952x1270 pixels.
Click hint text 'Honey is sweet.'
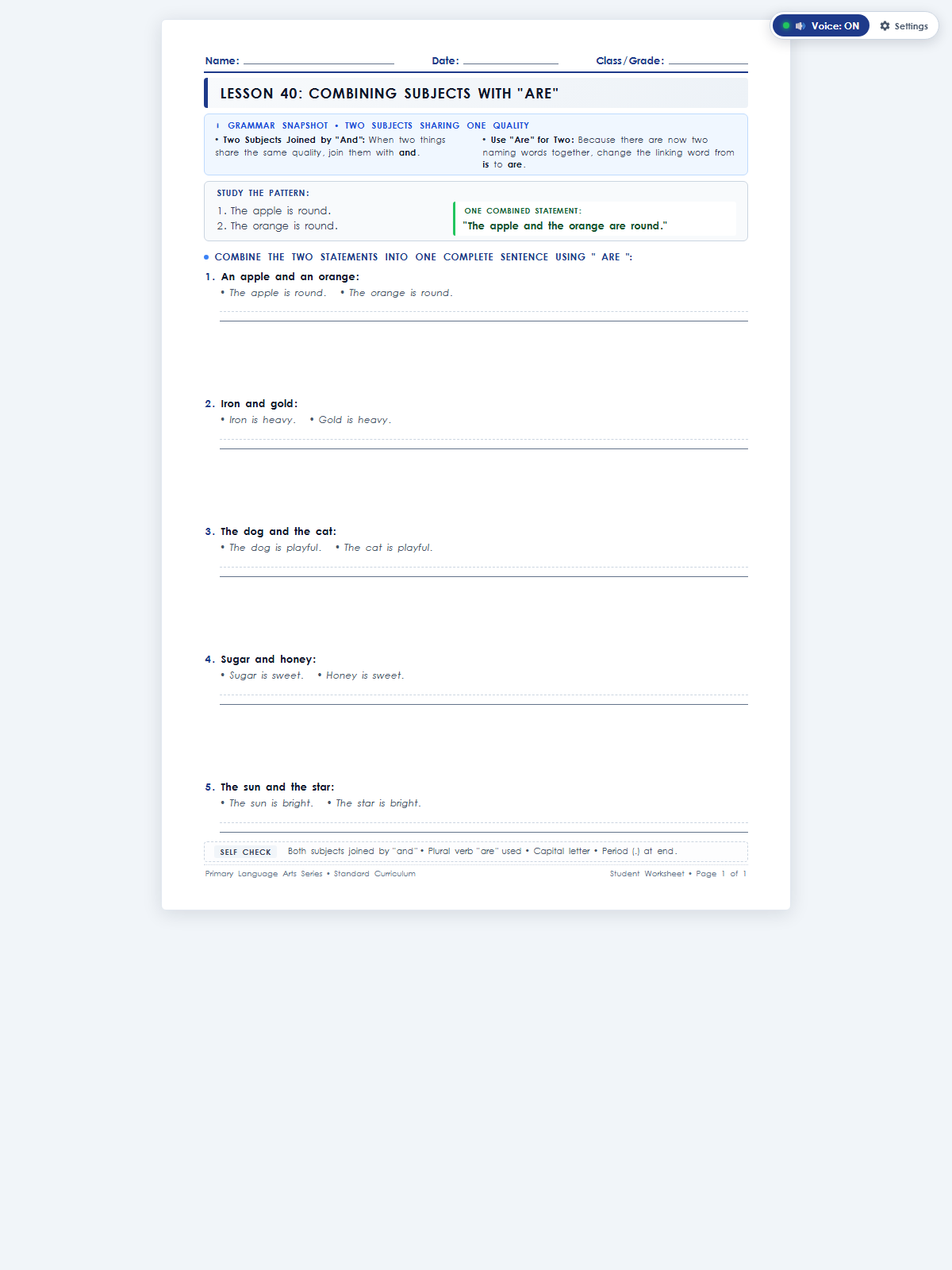pyautogui.click(x=365, y=675)
